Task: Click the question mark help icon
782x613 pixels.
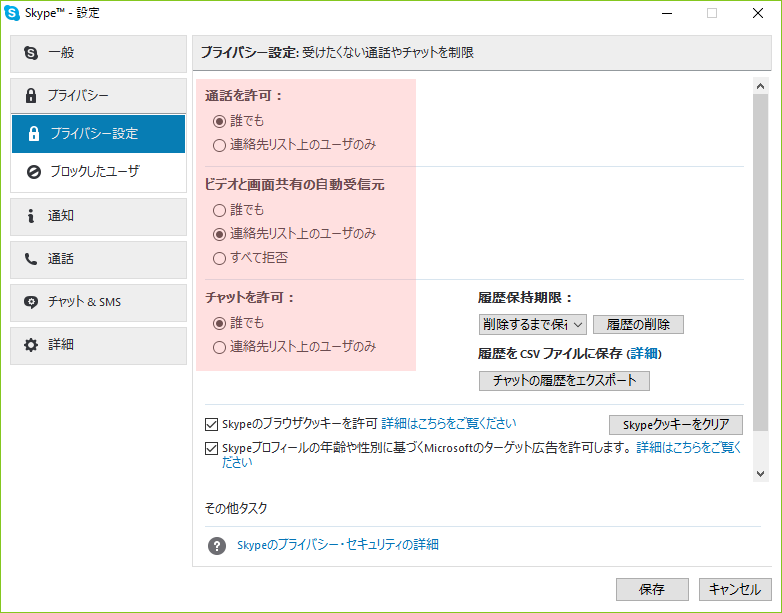Action: (217, 546)
